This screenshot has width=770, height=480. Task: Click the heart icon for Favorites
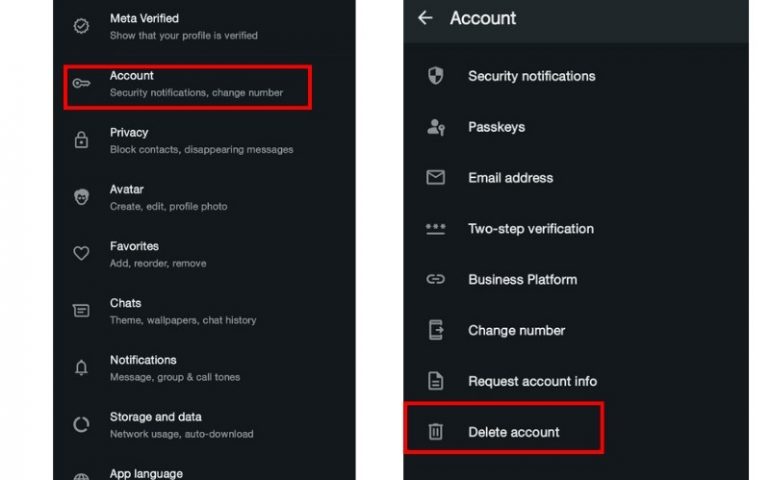(81, 254)
